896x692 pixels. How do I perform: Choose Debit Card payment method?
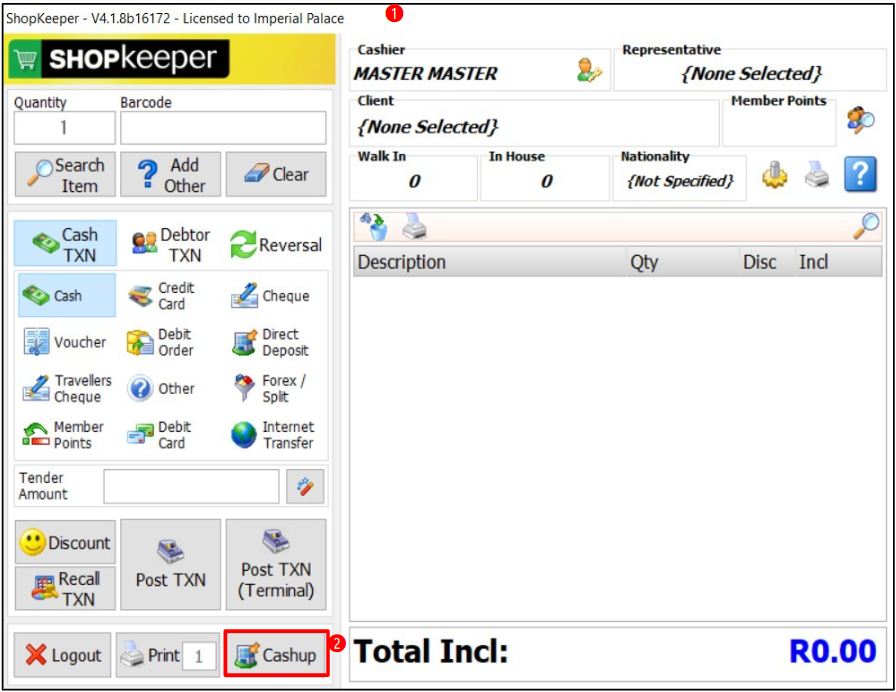pos(157,435)
